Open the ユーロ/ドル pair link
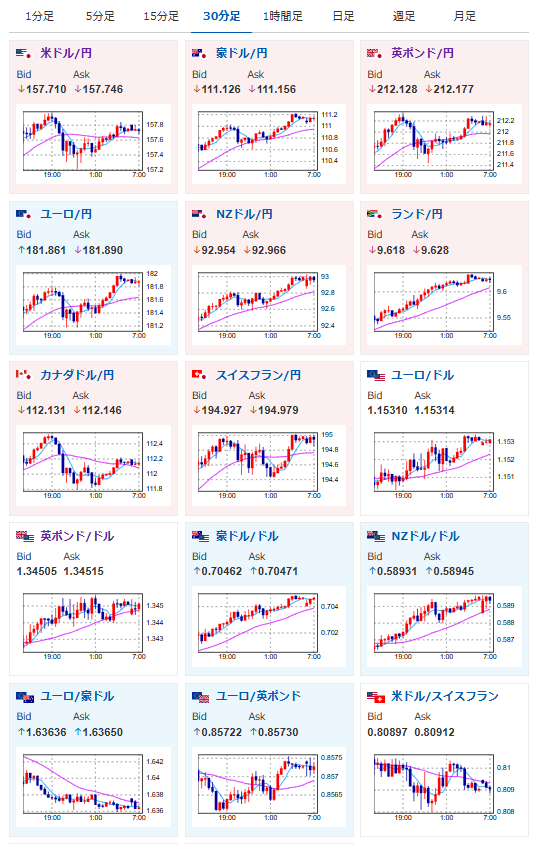This screenshot has width=539, height=844. [422, 375]
